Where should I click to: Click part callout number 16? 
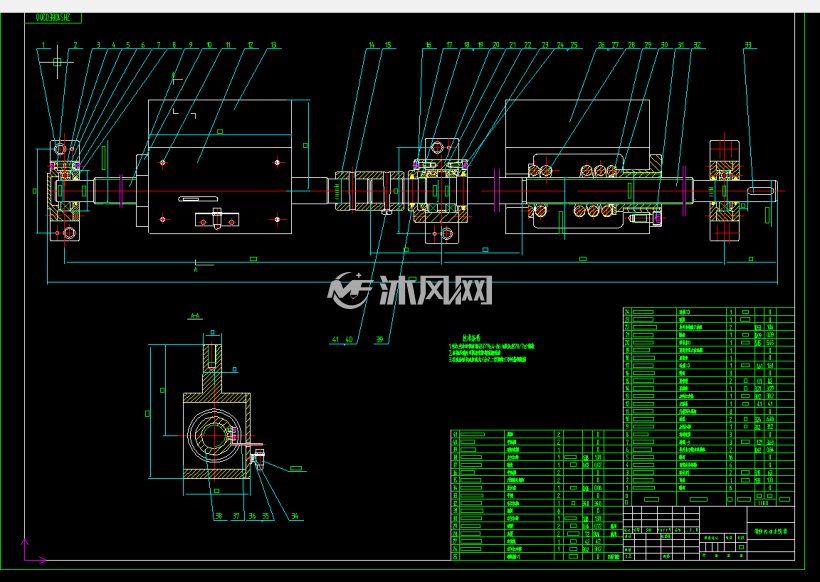point(428,45)
